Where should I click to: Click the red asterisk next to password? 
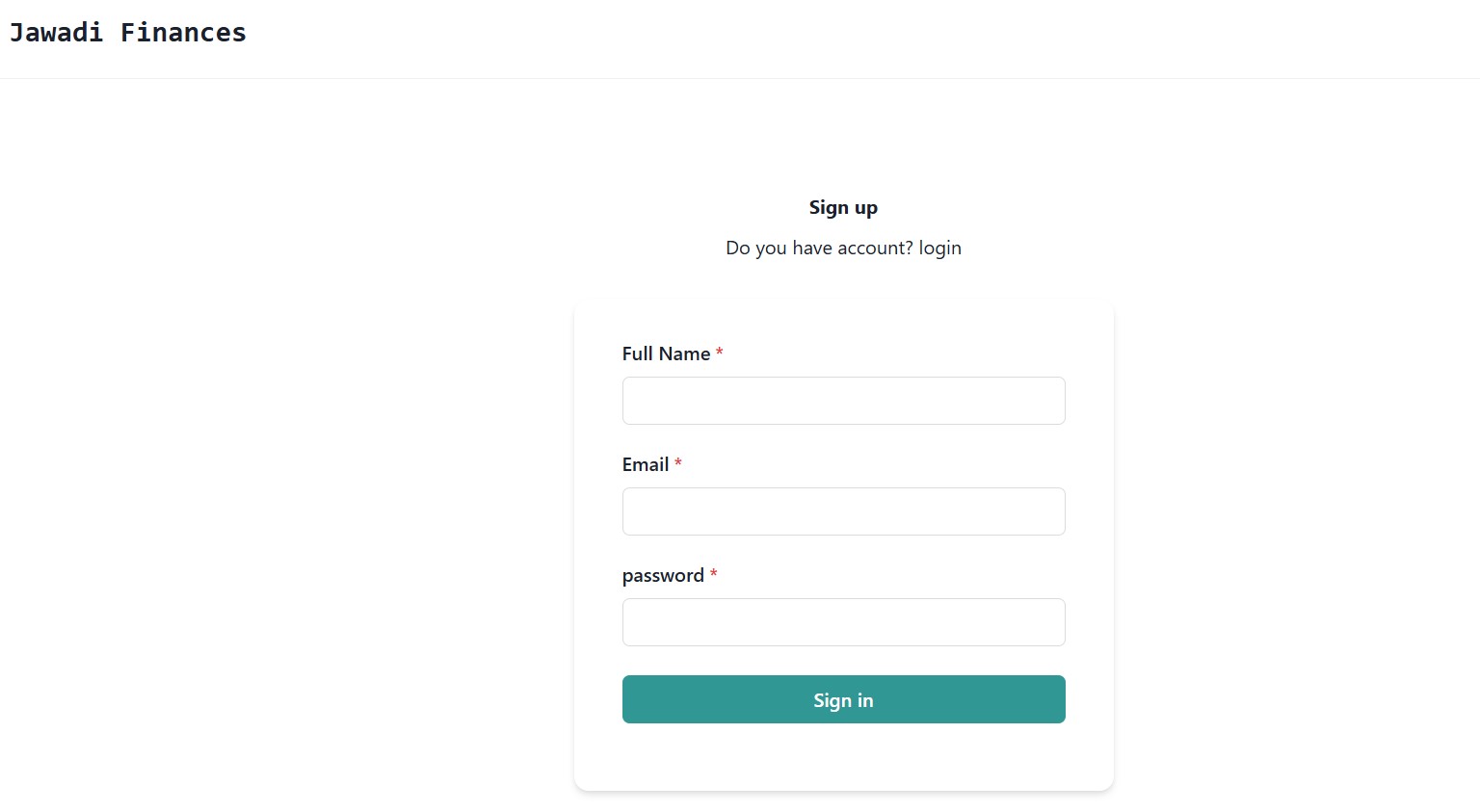pos(713,574)
